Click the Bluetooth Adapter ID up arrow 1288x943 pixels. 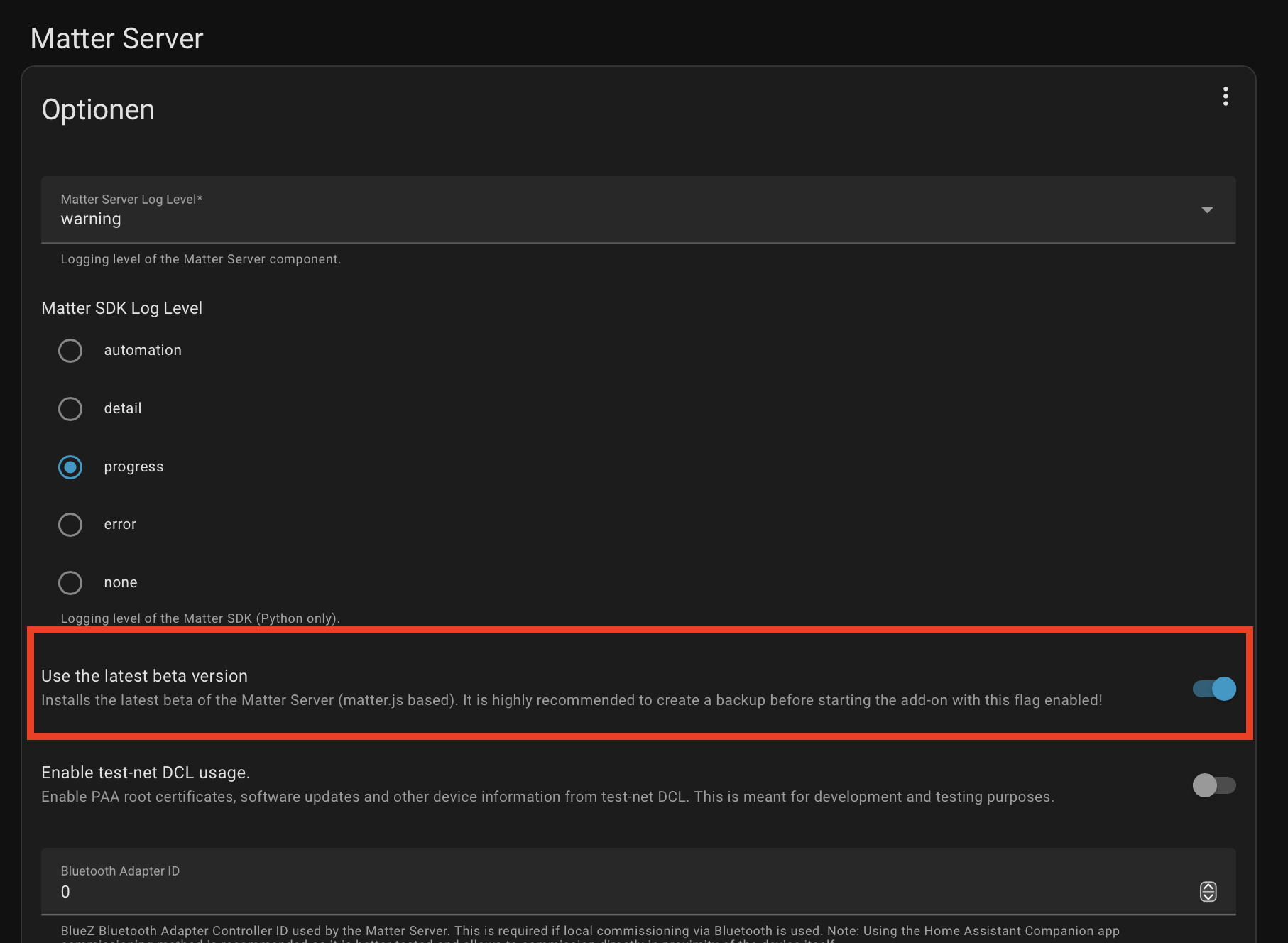[x=1208, y=886]
